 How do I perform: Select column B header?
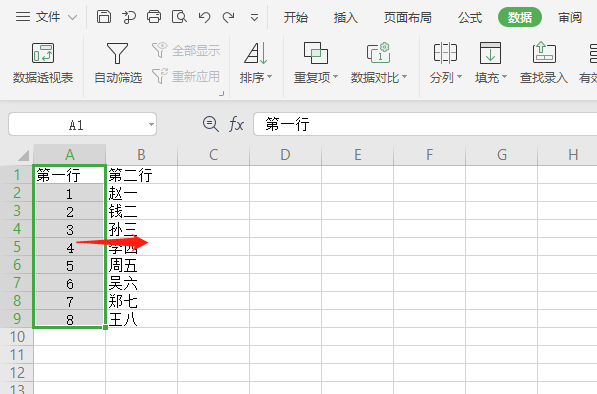pyautogui.click(x=141, y=155)
